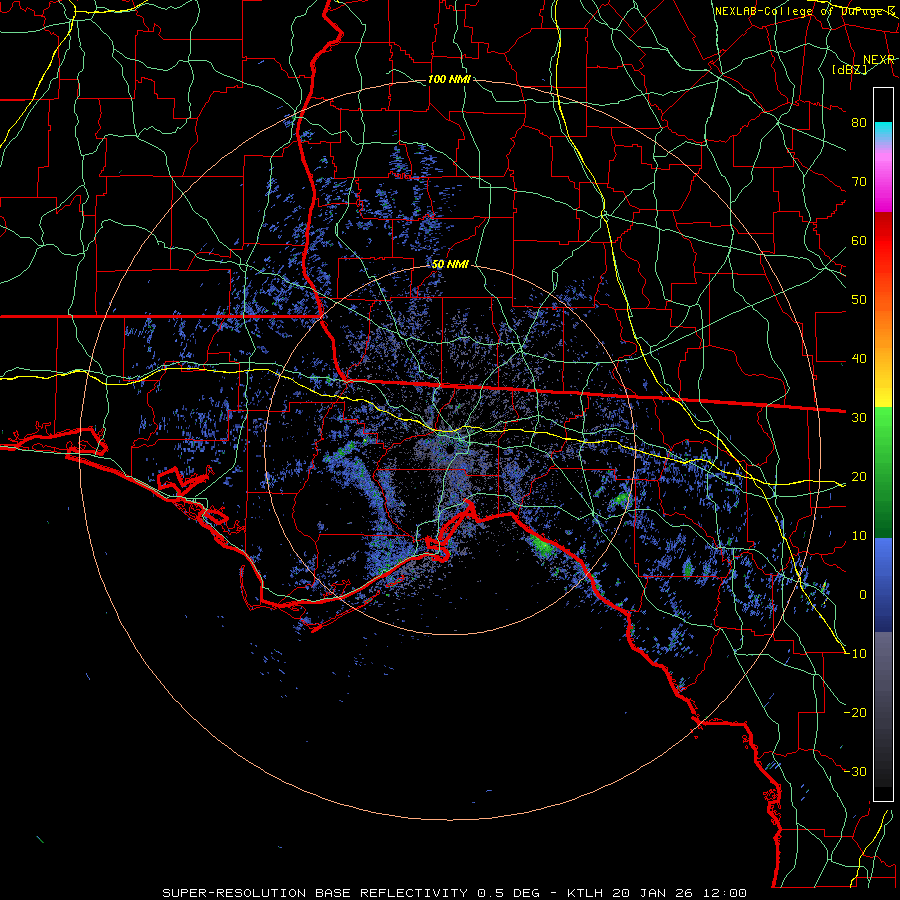Click the 60 value on the dBZ scale
900x900 pixels.
tap(859, 240)
